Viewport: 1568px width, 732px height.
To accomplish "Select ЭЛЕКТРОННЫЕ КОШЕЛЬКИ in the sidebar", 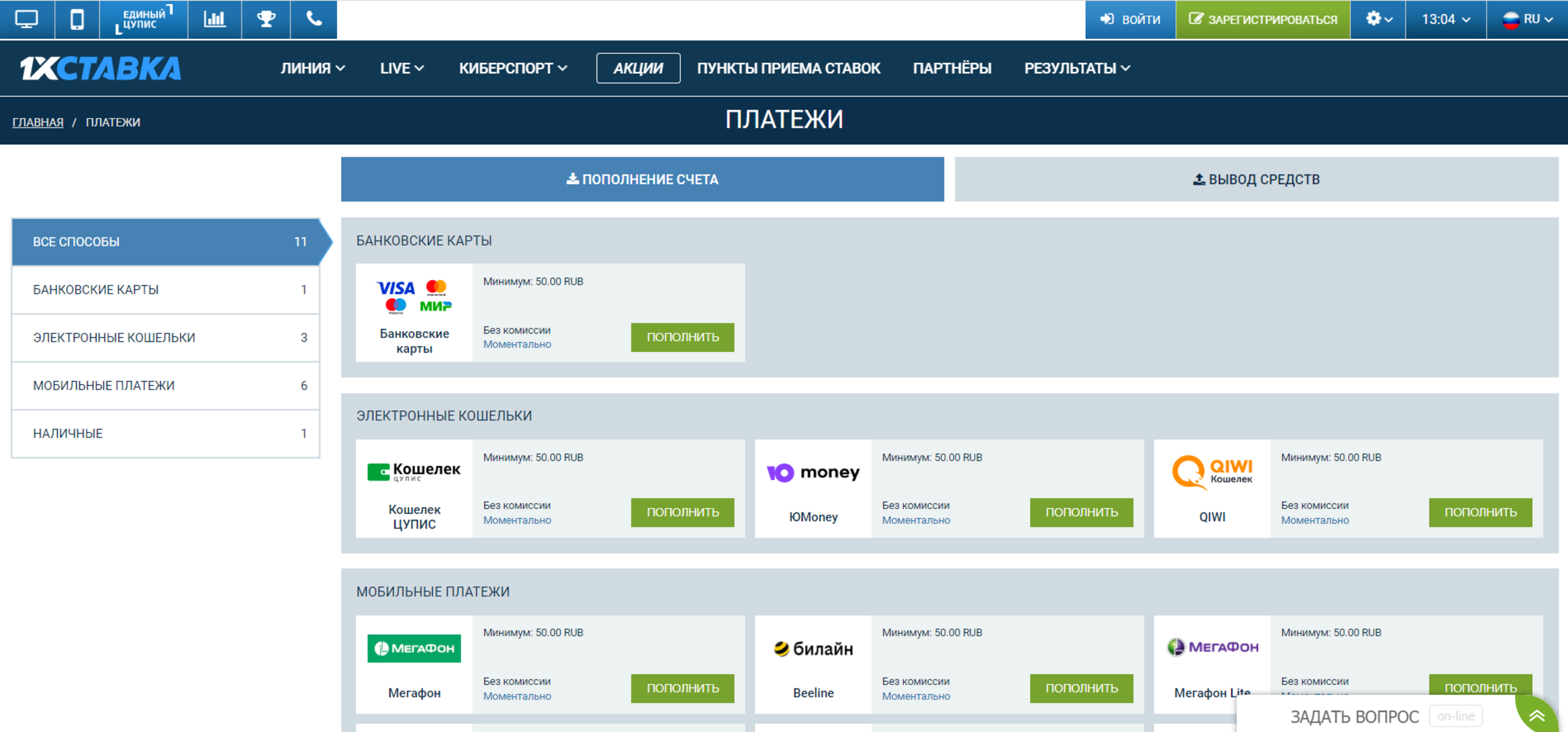I will pos(165,338).
